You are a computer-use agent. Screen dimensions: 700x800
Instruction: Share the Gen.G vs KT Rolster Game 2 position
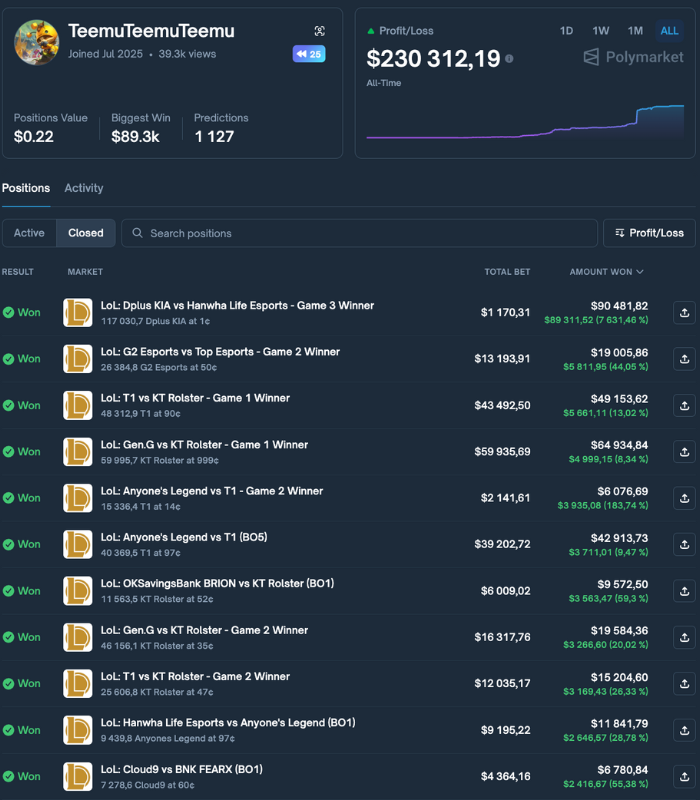coord(684,637)
